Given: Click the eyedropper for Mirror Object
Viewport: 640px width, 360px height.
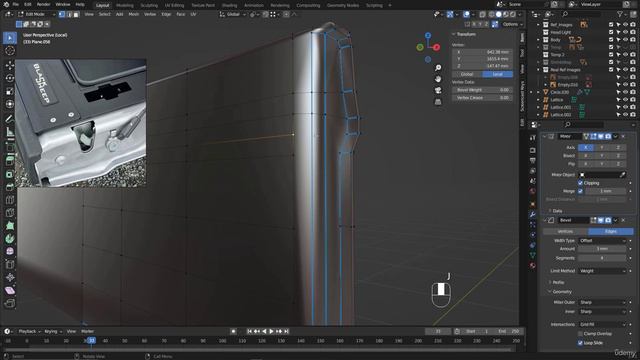Looking at the screenshot, I should pyautogui.click(x=622, y=175).
